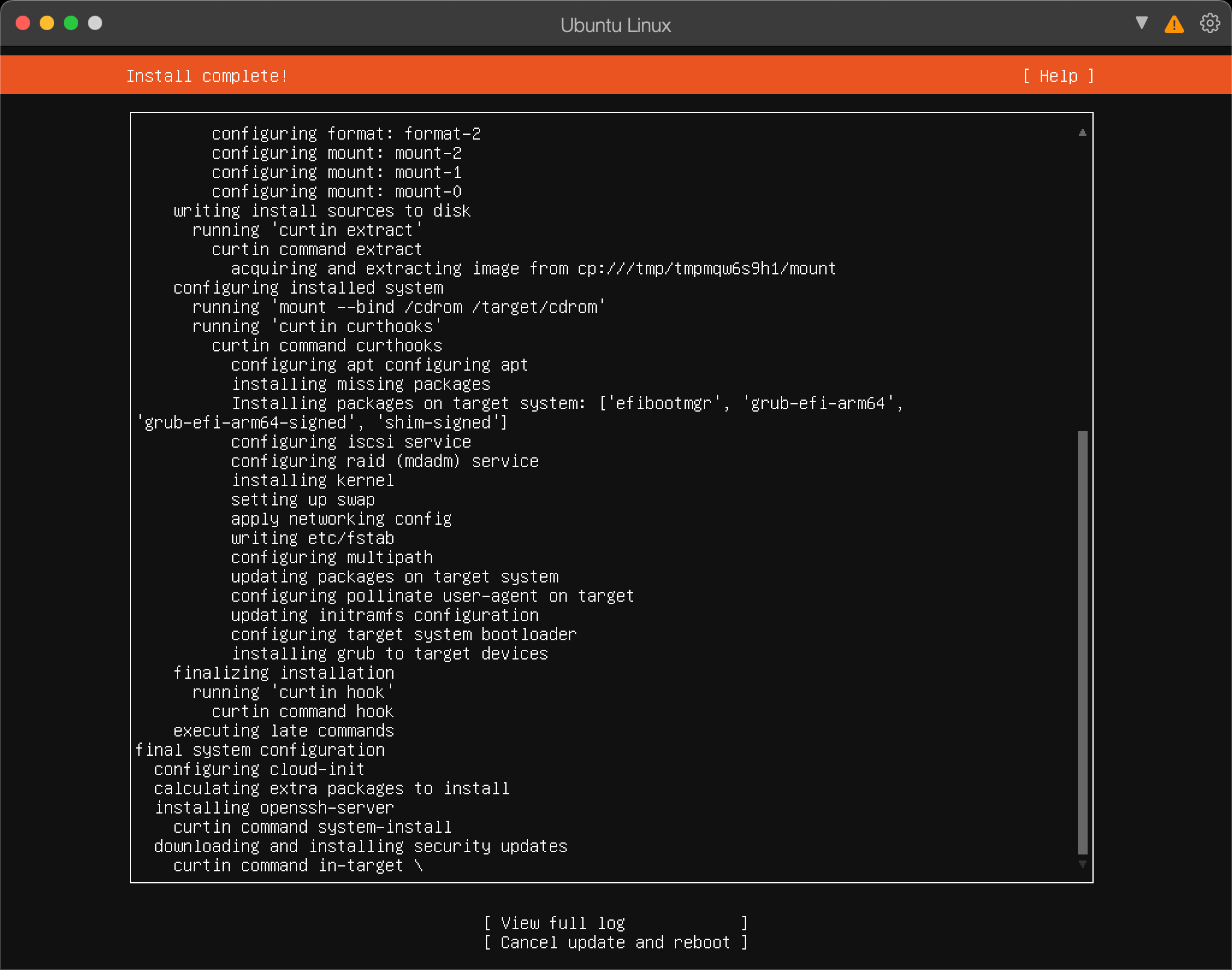Click line 'curtin command hook'
This screenshot has width=1232, height=970.
pyautogui.click(x=303, y=711)
